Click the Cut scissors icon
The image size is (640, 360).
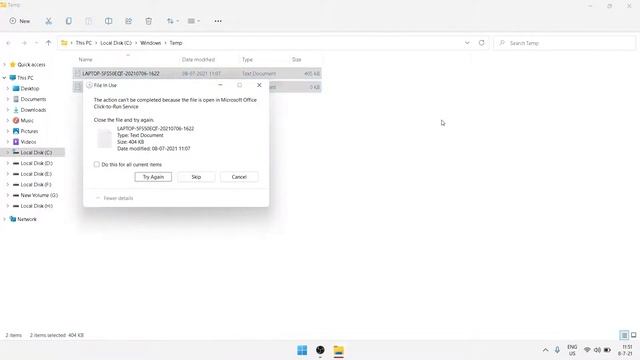(49, 21)
